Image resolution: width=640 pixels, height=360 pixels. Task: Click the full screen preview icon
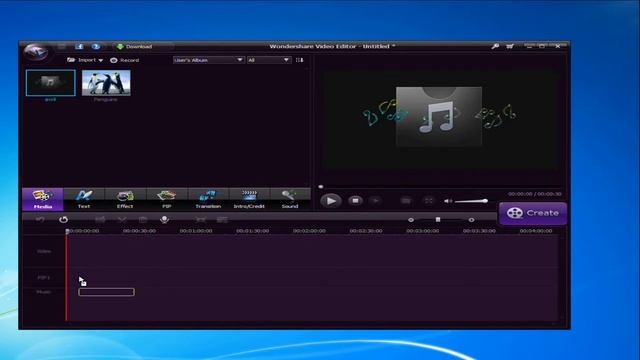(x=429, y=200)
